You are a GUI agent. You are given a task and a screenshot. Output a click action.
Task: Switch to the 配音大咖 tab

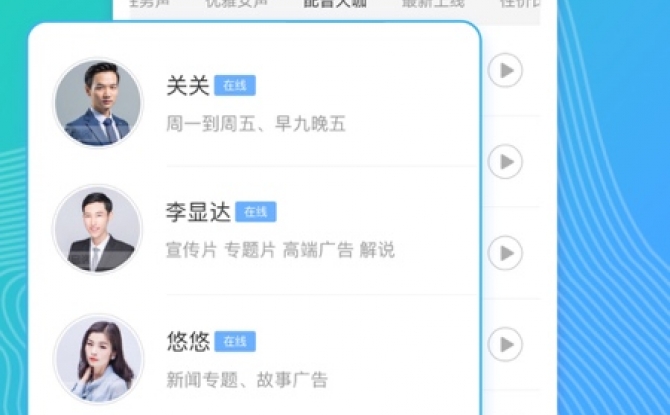coord(335,3)
